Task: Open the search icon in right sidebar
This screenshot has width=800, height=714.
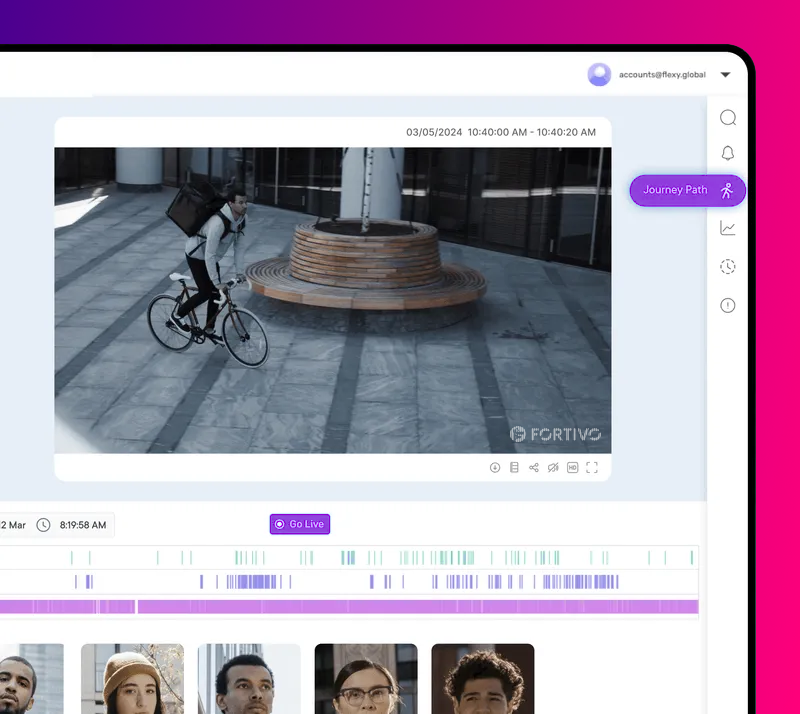Action: click(x=728, y=118)
